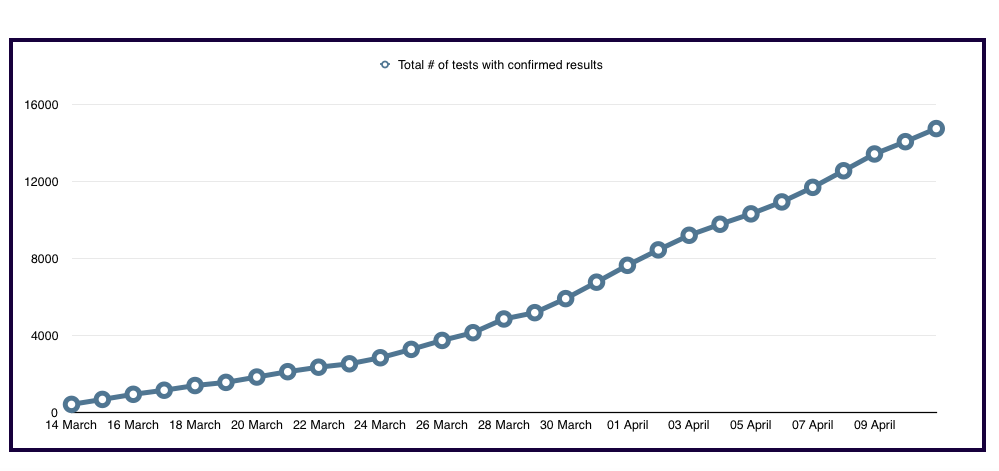Viewport: 999px width, 471px height.
Task: Click the legend circle marker icon
Action: point(385,65)
